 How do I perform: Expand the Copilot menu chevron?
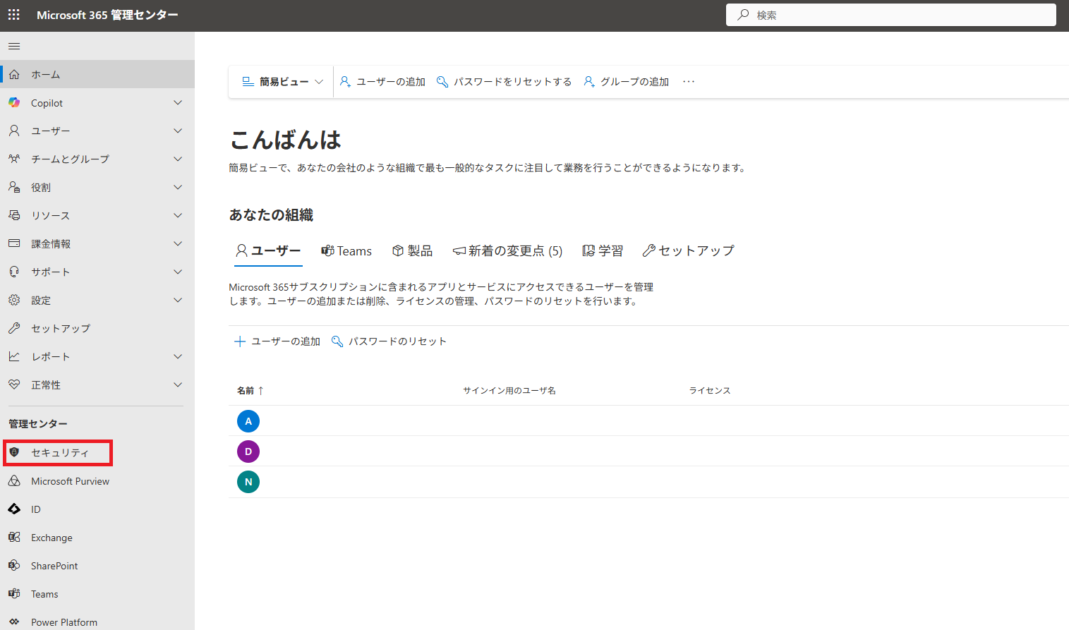point(178,103)
